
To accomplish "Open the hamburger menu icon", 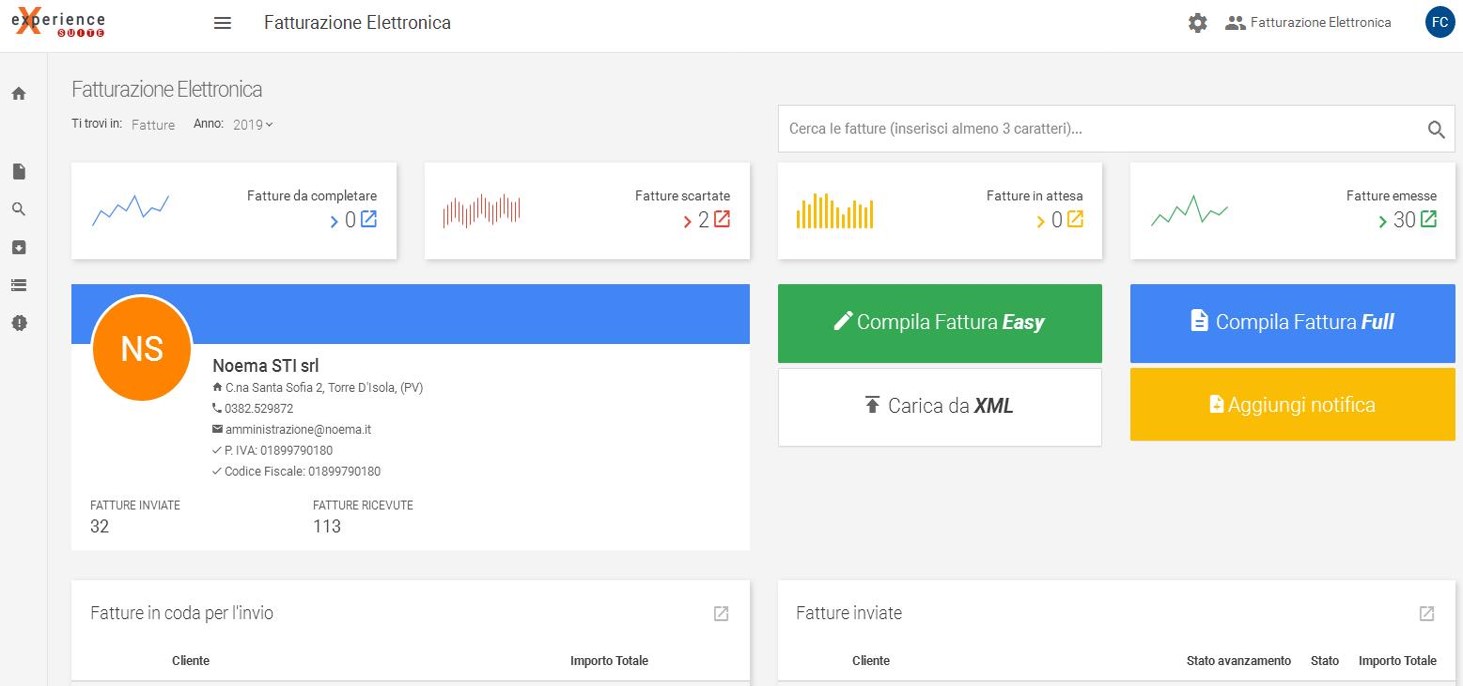I will pos(223,23).
